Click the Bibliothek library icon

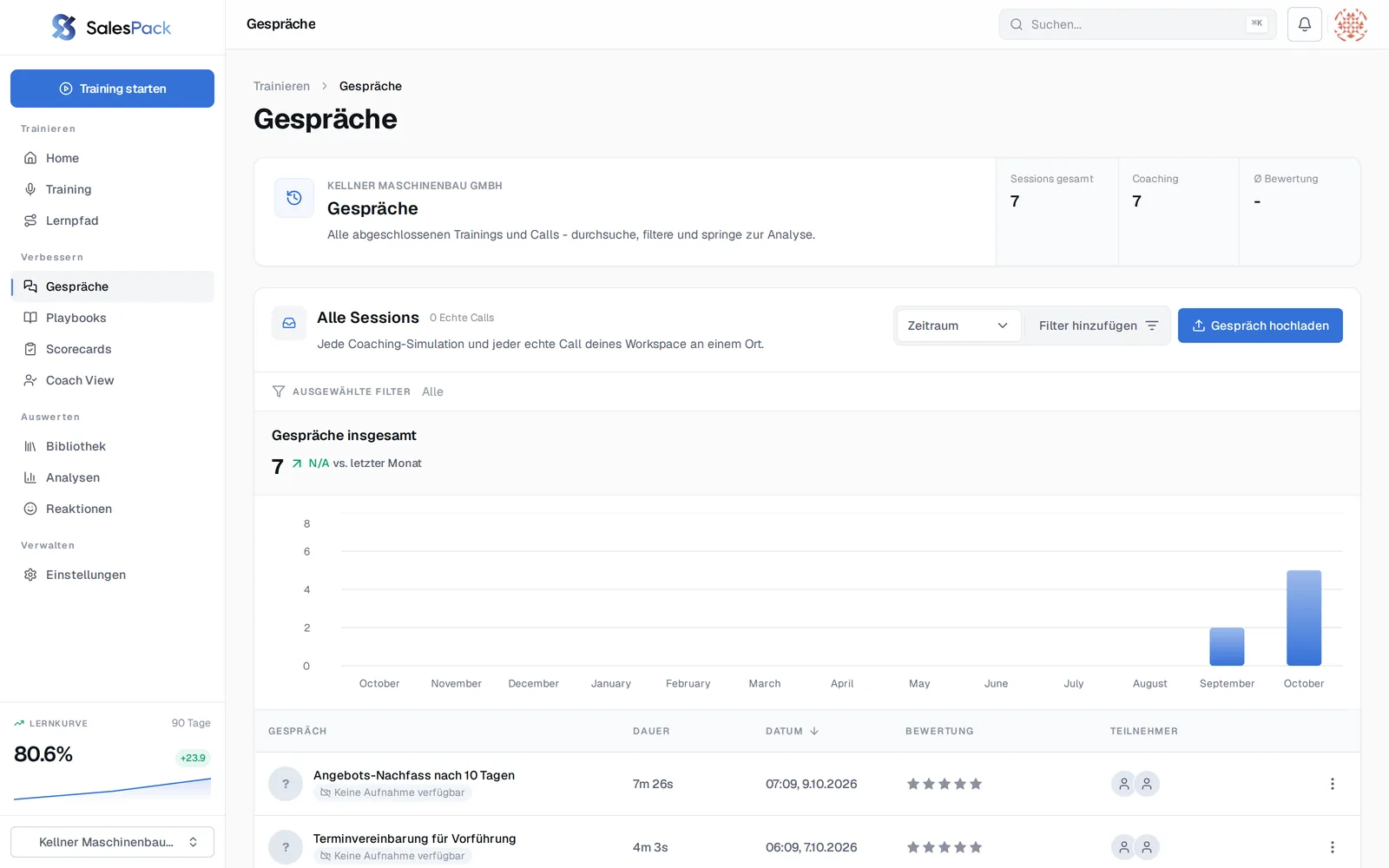[x=30, y=446]
